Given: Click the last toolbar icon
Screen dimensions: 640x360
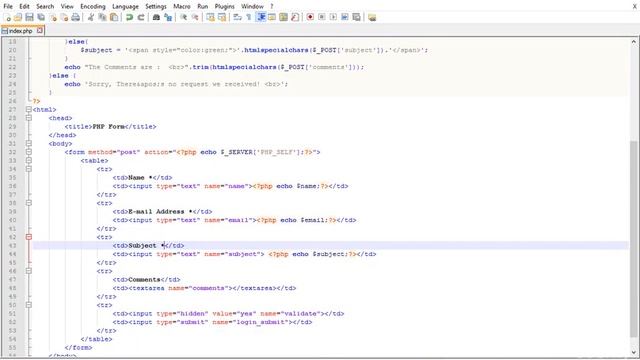Looking at the screenshot, I should point(372,17).
